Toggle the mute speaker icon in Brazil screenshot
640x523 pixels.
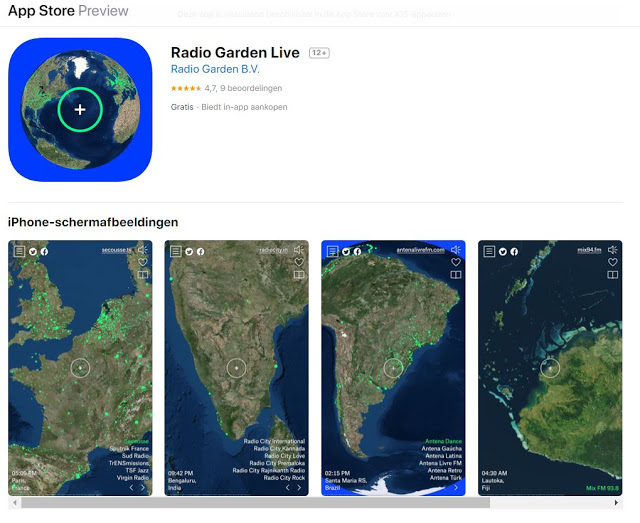coord(456,249)
